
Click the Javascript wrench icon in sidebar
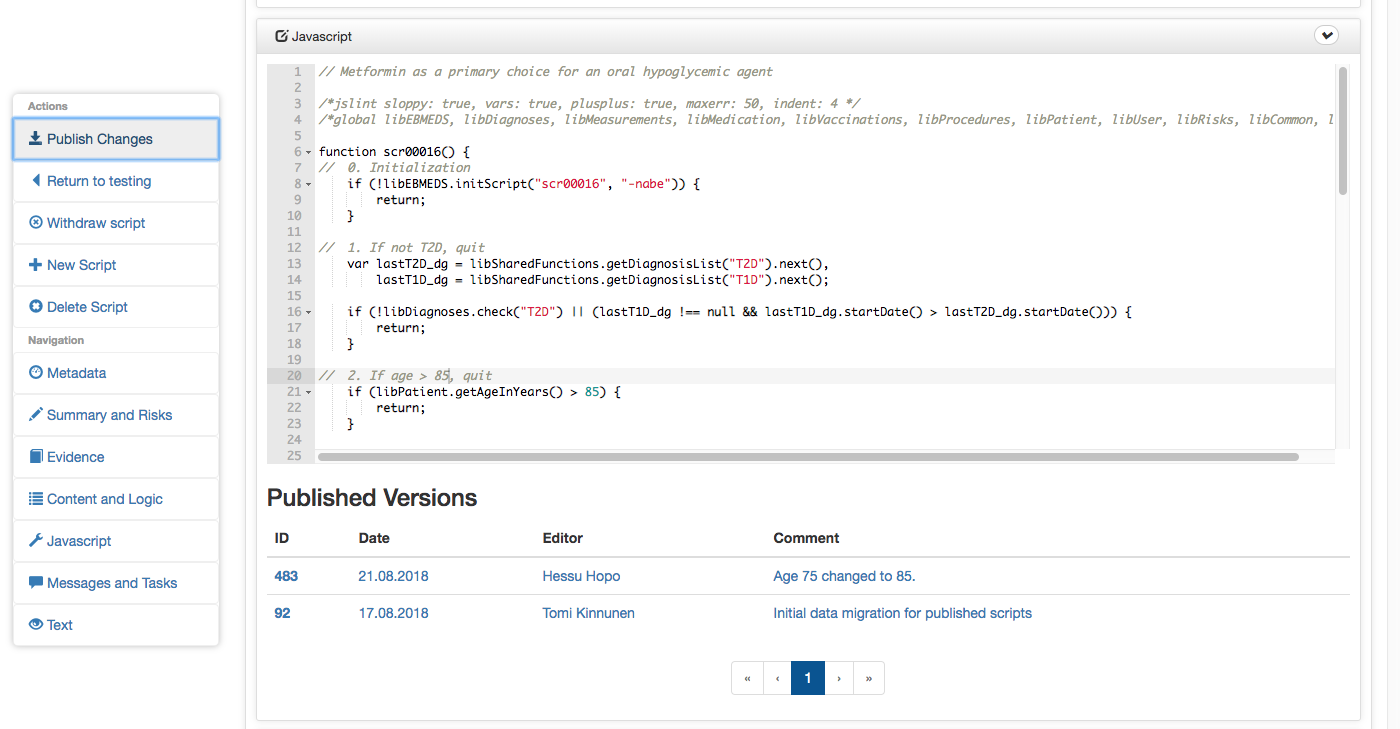36,541
